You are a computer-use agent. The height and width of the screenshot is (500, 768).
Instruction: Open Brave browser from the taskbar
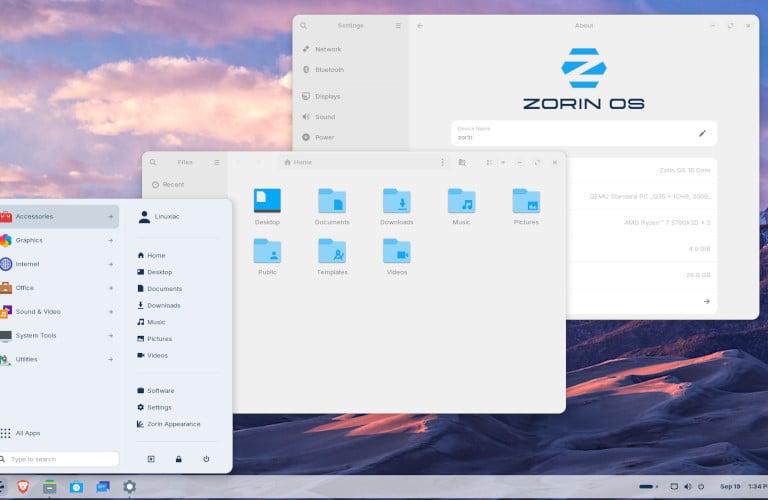[23, 486]
